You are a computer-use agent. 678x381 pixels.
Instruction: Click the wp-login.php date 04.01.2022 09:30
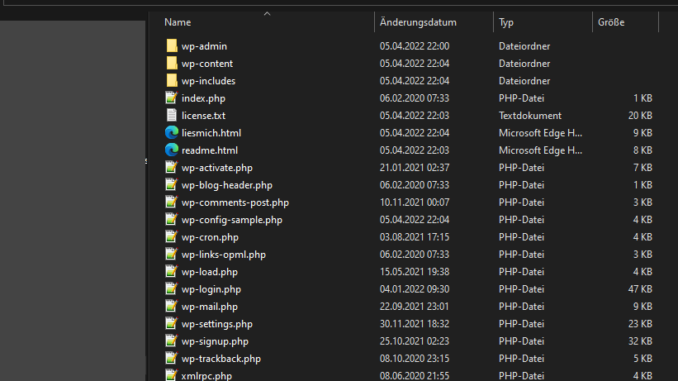(x=414, y=289)
